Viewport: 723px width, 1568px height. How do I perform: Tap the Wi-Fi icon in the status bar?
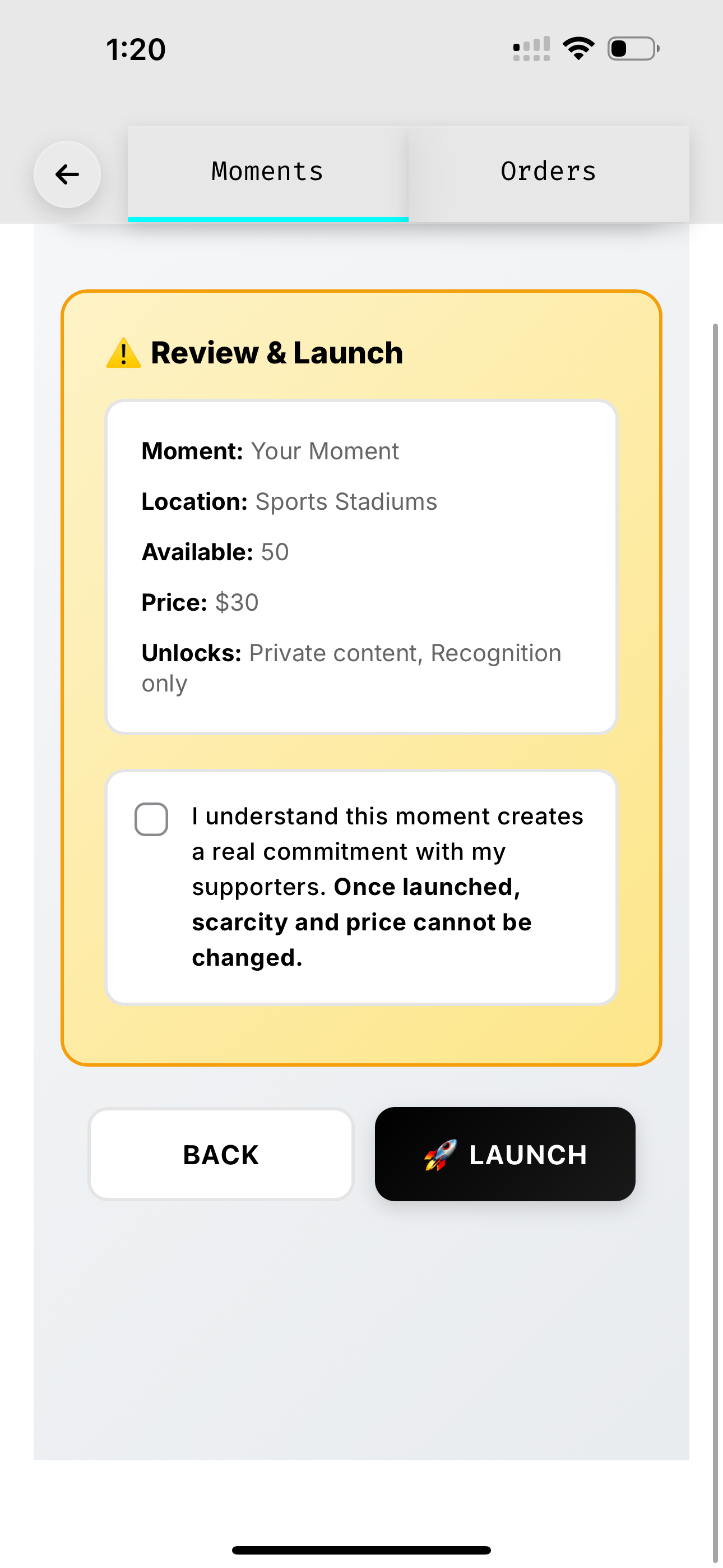(x=578, y=48)
